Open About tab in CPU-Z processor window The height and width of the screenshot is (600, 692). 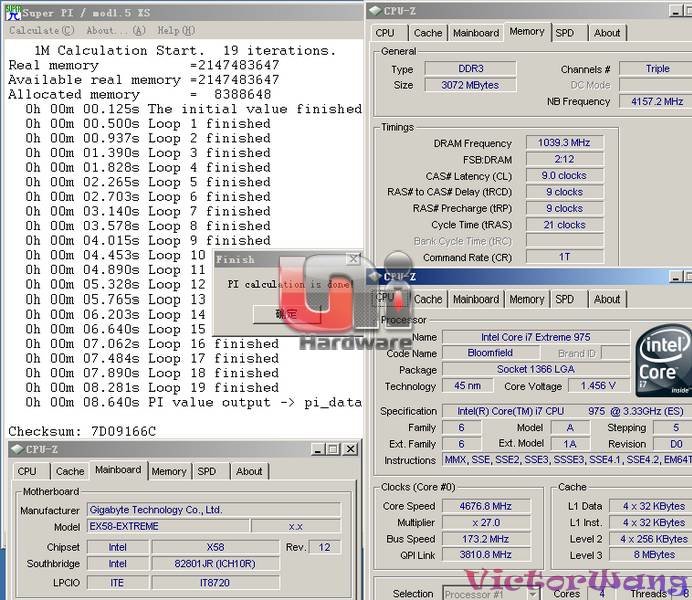click(x=607, y=299)
